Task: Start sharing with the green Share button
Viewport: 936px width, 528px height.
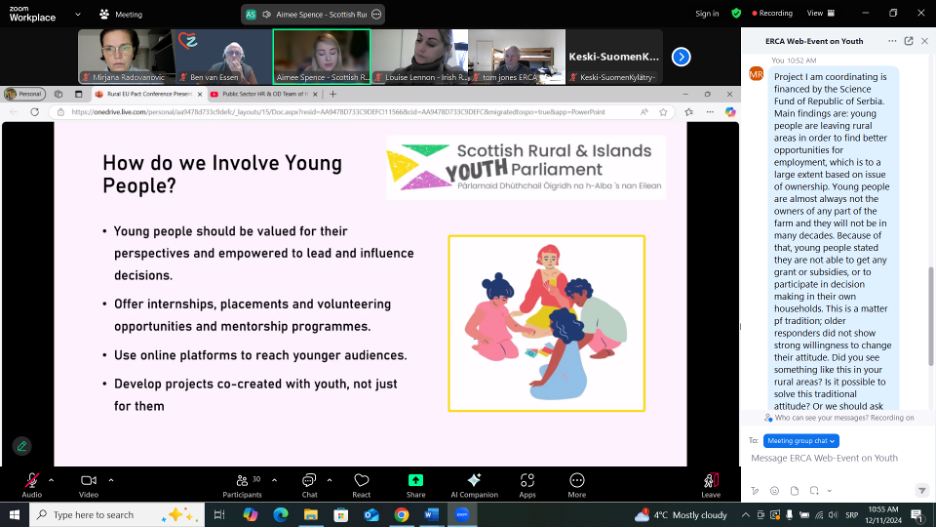Action: (415, 482)
